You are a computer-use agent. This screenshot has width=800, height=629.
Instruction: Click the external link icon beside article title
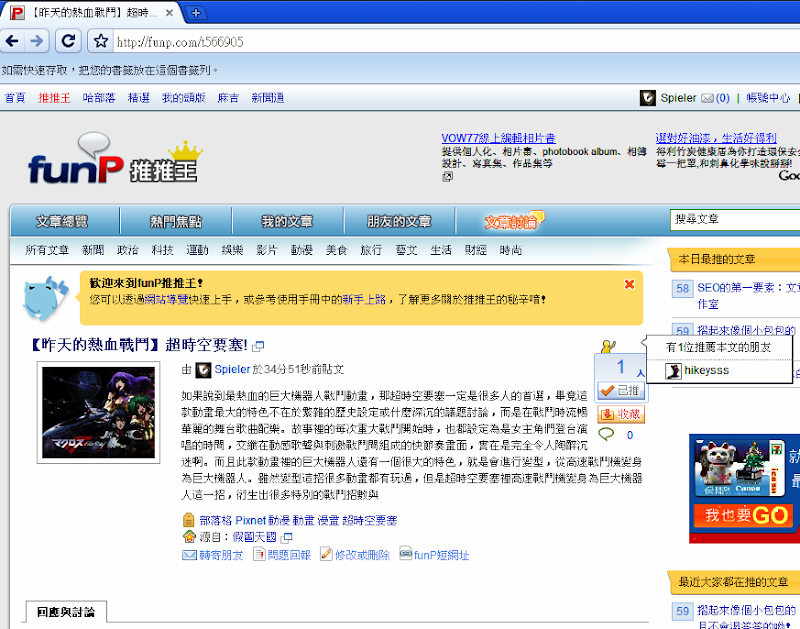tap(259, 346)
